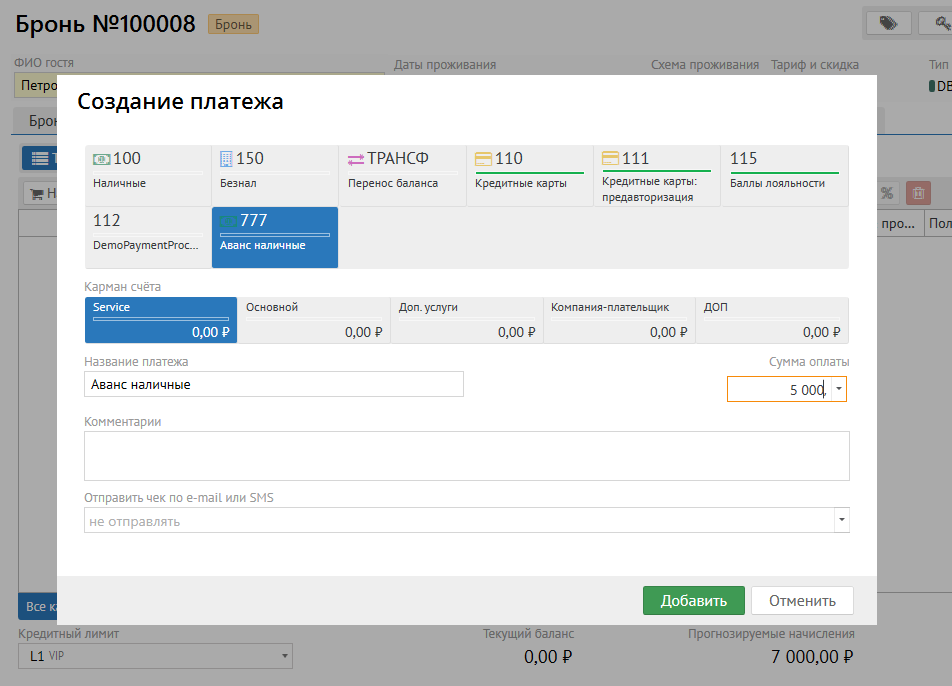Select 111 Кредитные карты: предавторизация tile

coord(656,175)
